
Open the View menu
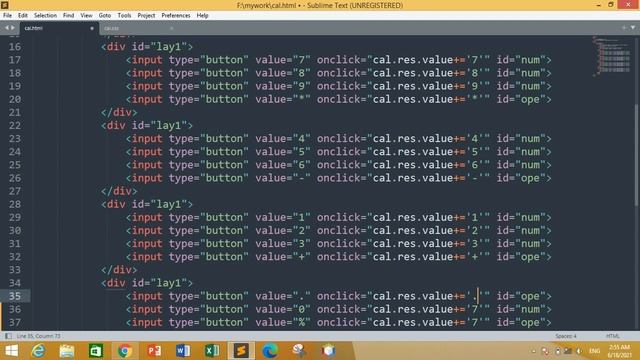(x=87, y=16)
